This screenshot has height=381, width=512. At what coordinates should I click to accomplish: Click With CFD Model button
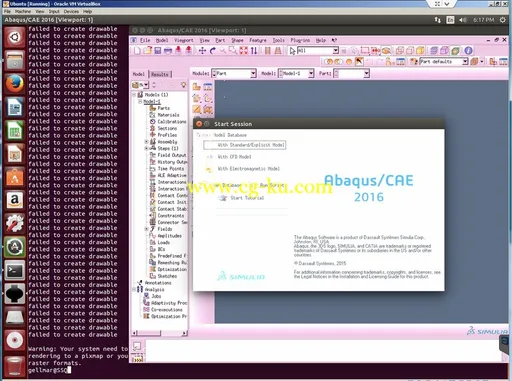click(x=229, y=157)
